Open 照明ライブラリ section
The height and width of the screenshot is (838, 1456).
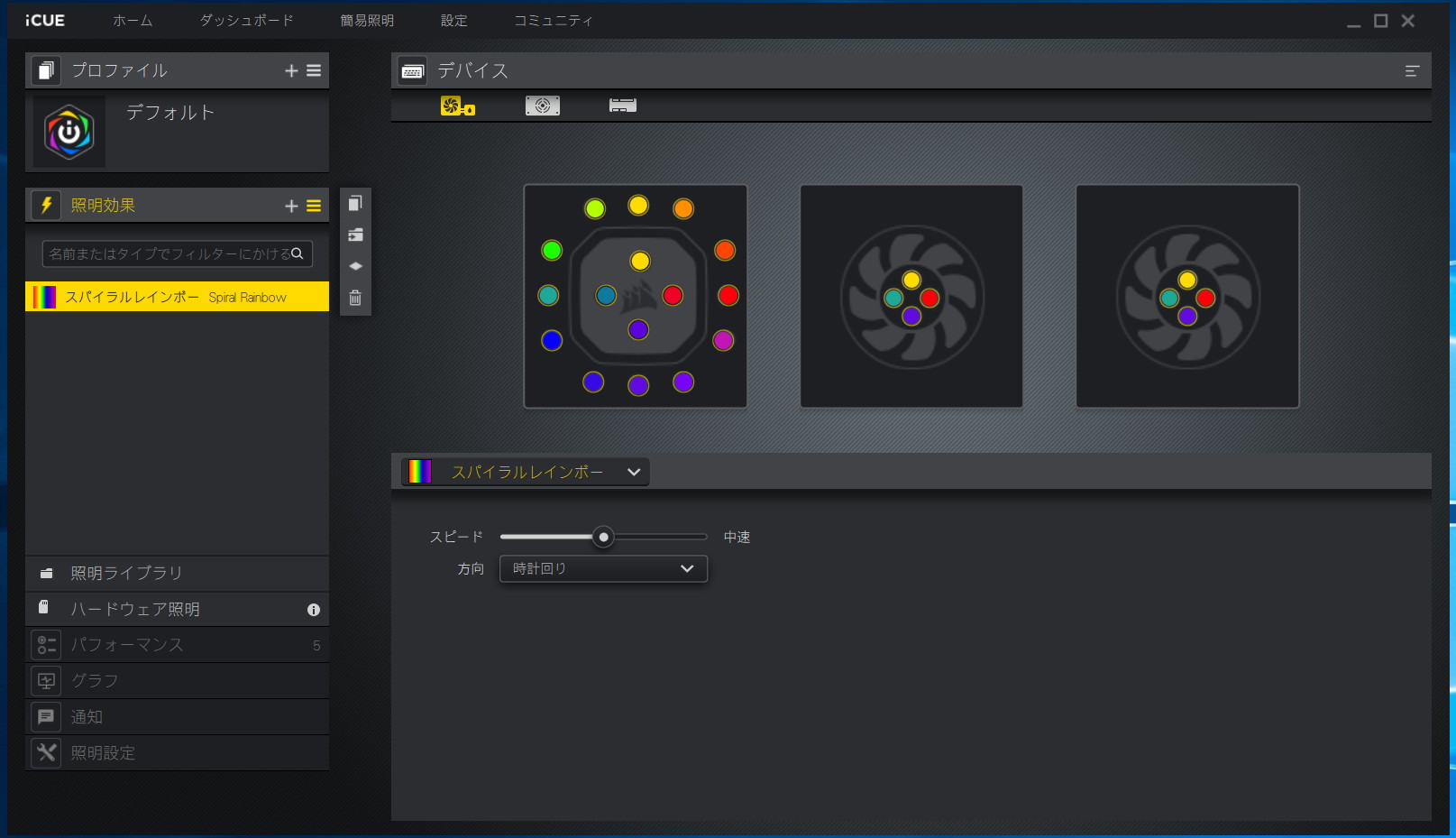177,573
